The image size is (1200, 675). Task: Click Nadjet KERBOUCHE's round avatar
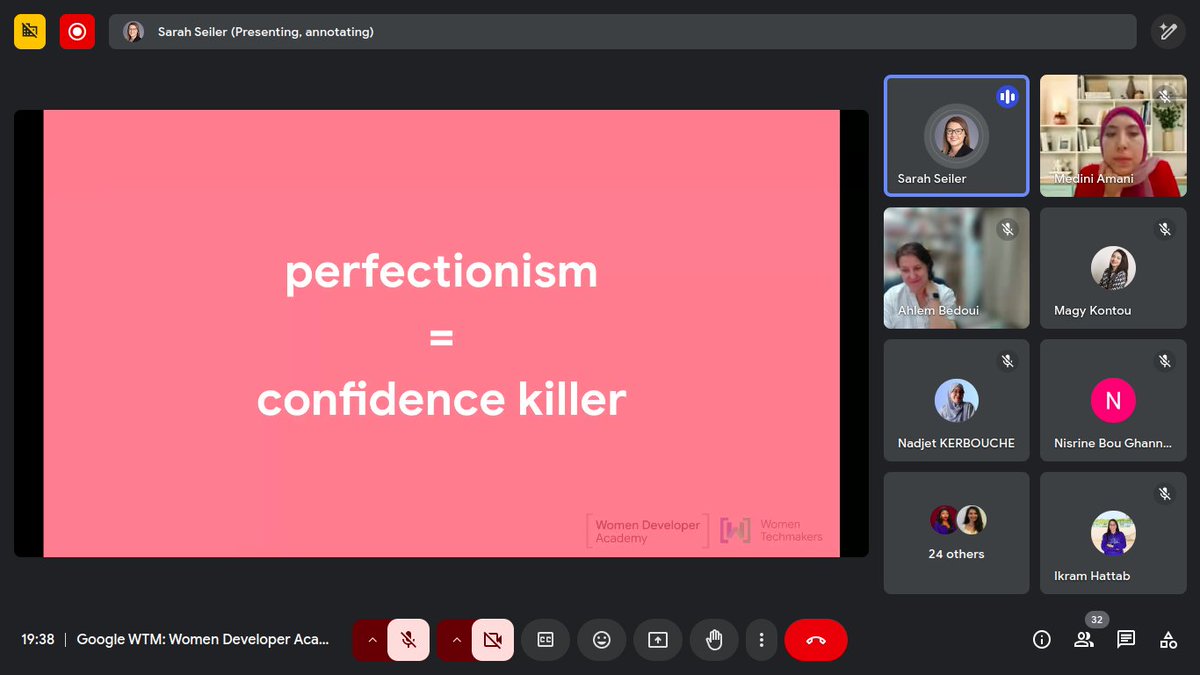tap(957, 401)
